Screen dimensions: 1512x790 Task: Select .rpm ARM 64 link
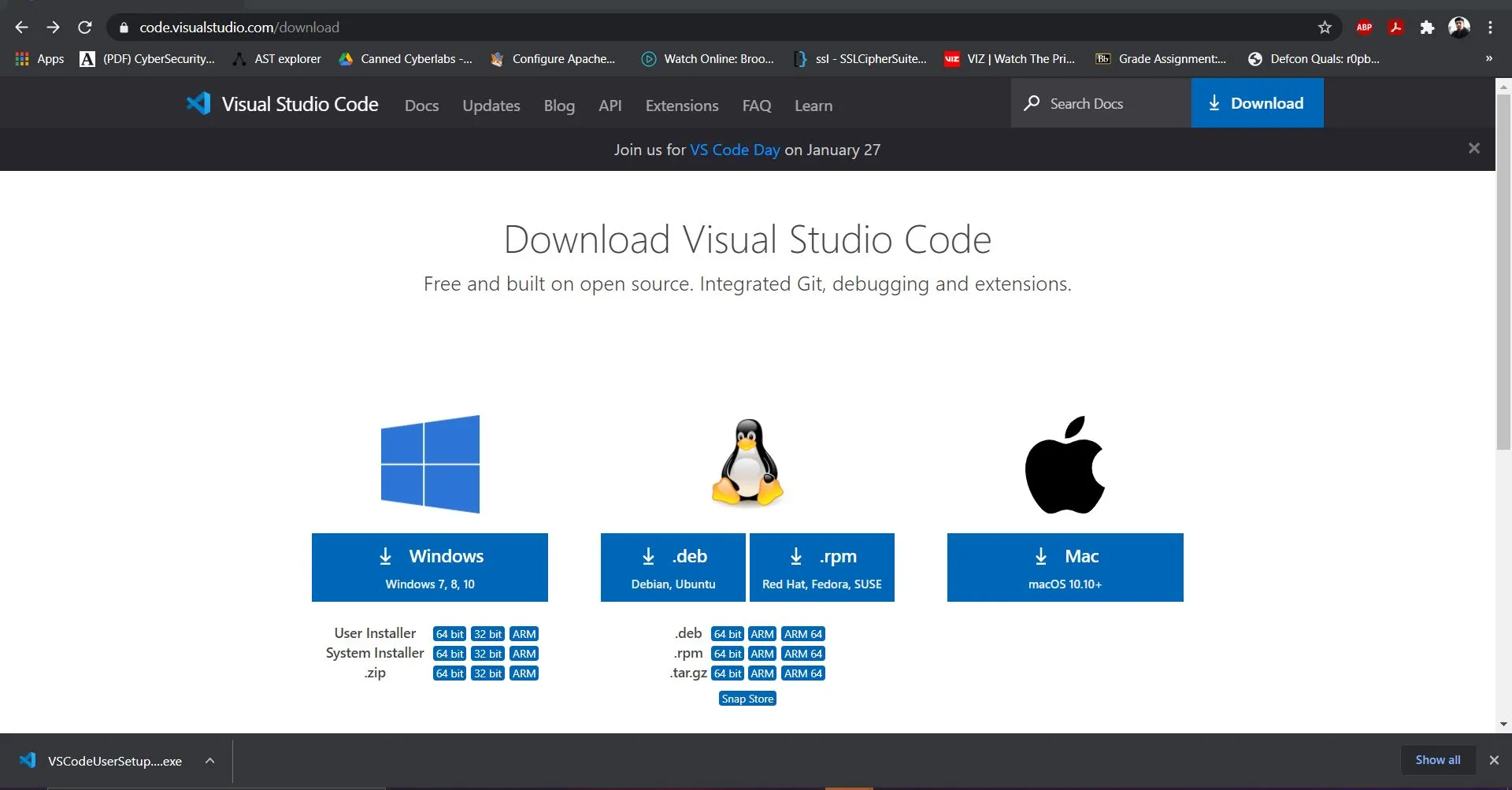803,654
